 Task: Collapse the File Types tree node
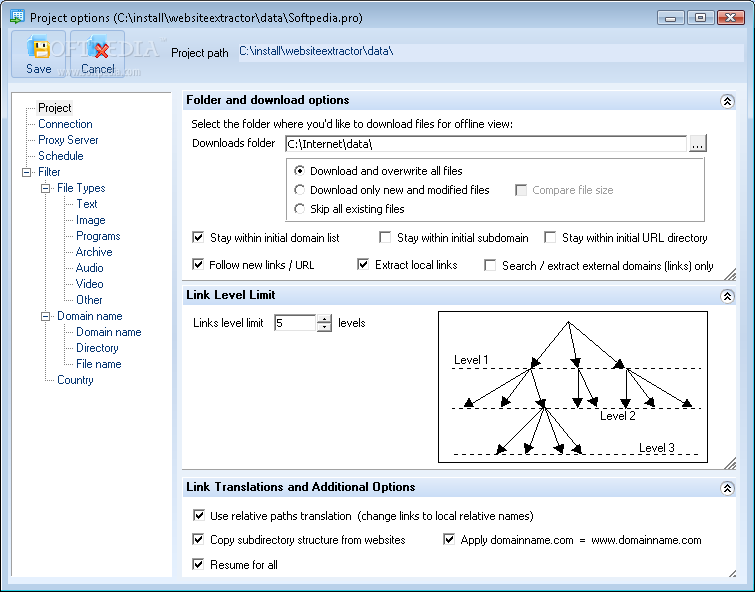[45, 188]
